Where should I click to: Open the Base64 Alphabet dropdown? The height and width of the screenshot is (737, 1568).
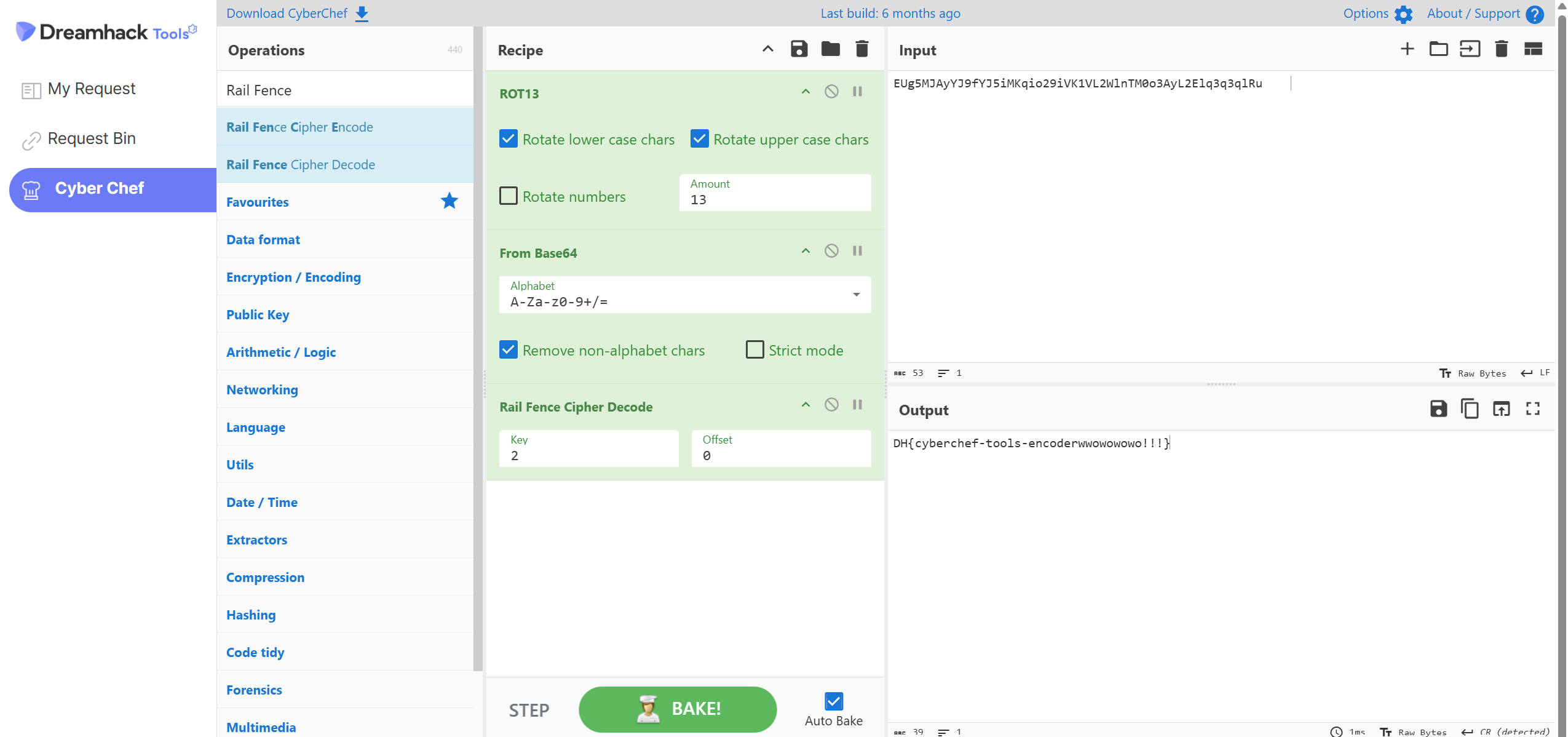[x=856, y=295]
